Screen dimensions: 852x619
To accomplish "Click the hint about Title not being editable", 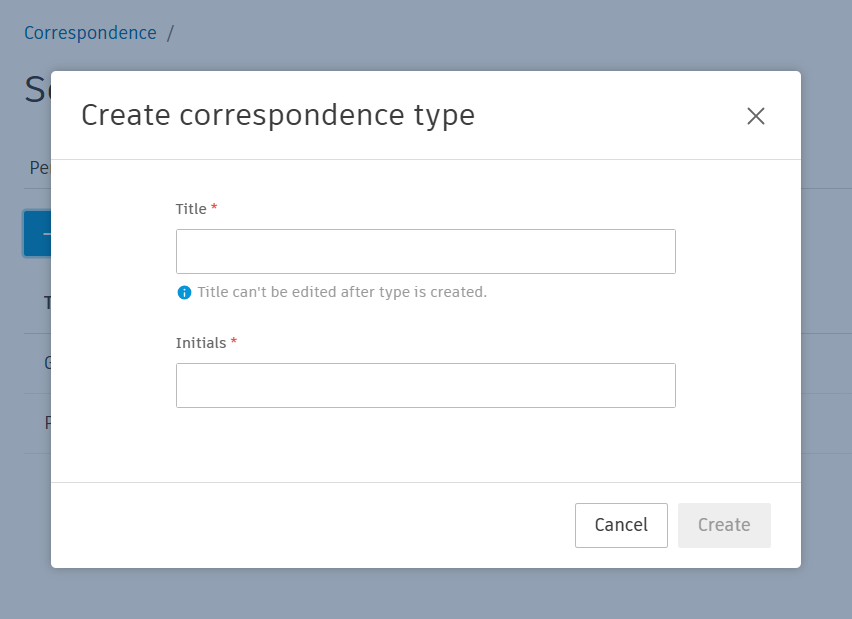I will (342, 293).
